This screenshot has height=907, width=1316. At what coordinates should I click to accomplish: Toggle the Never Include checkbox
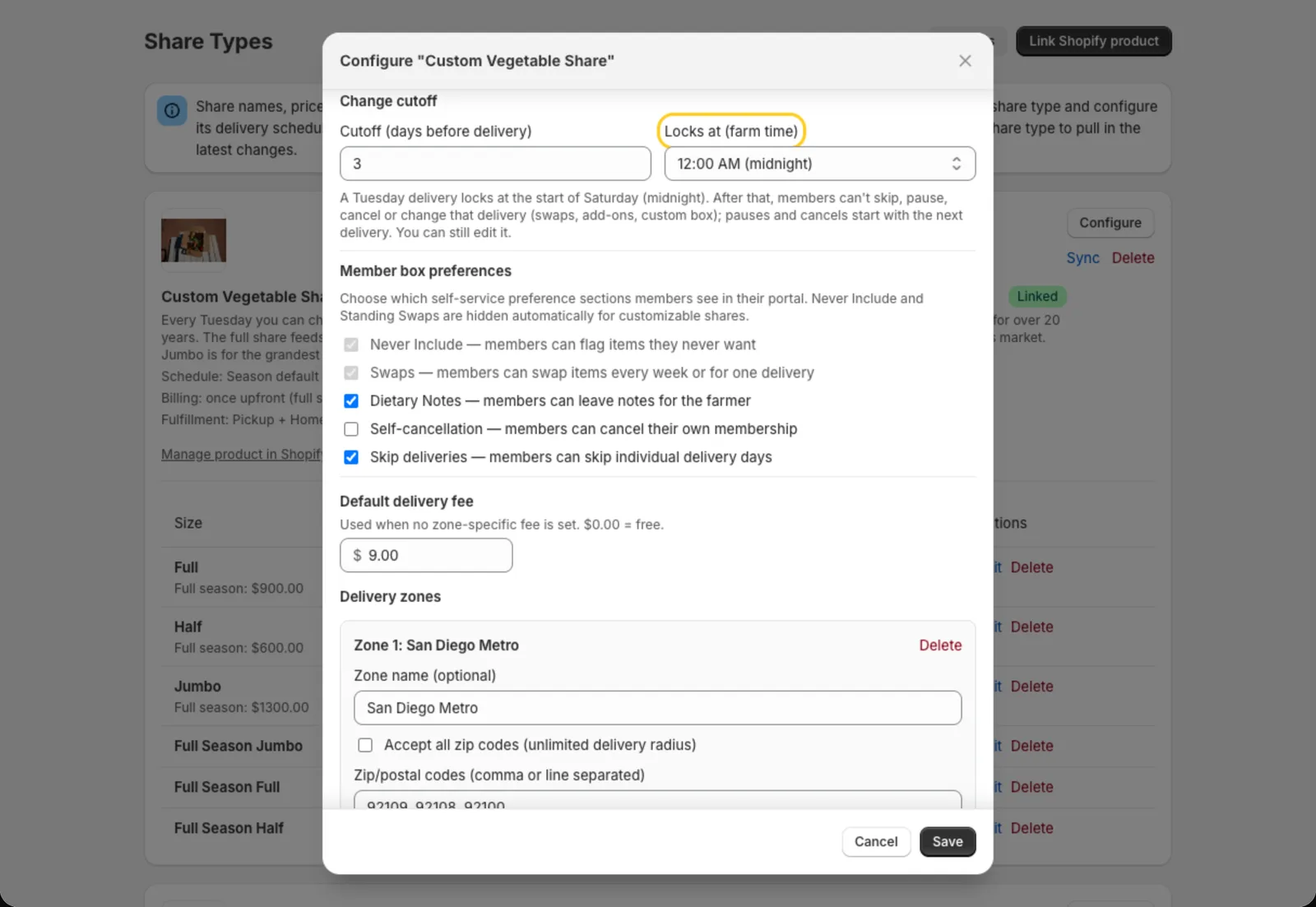tap(351, 345)
